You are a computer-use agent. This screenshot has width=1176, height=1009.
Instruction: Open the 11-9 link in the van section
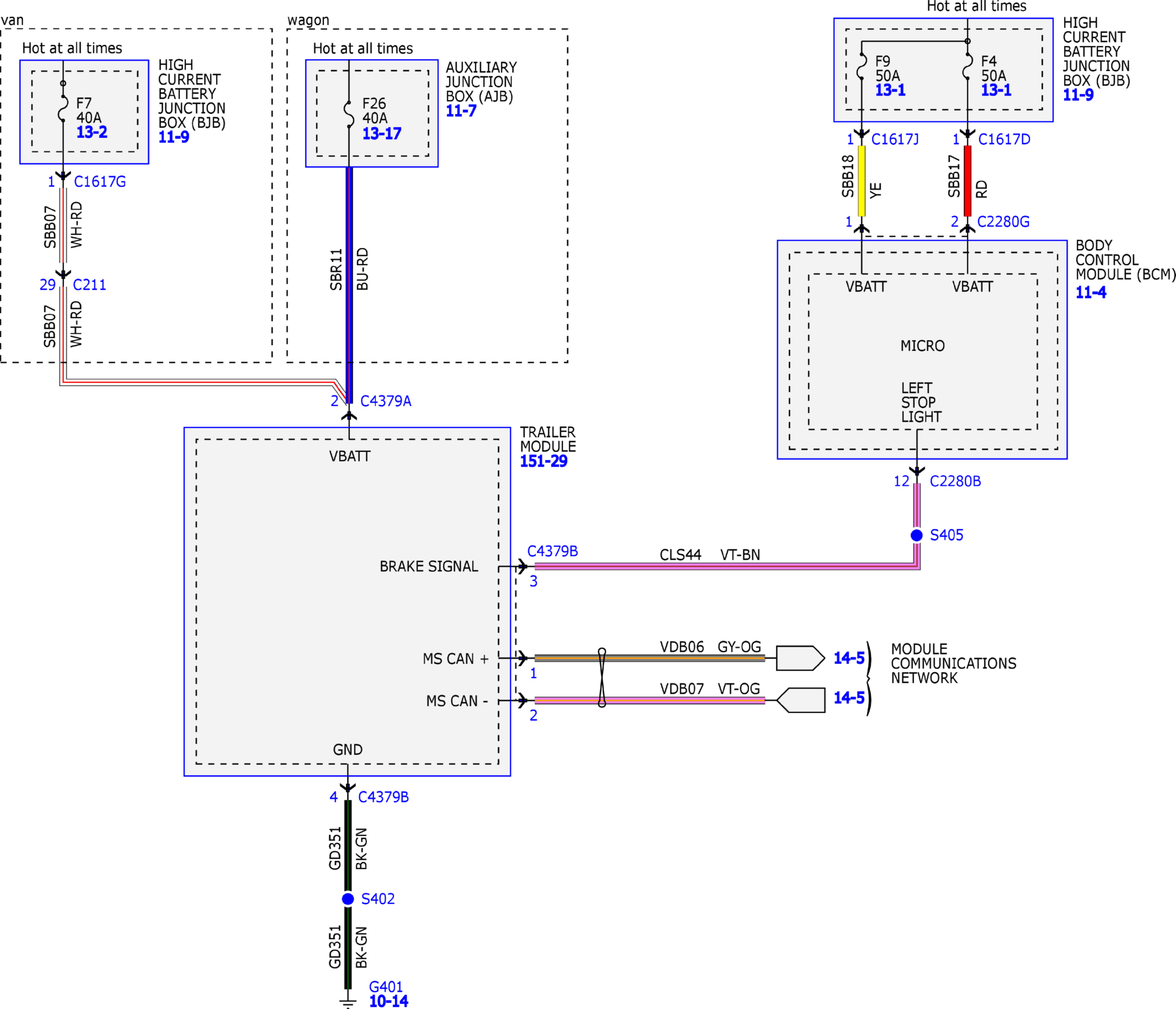coord(174,137)
